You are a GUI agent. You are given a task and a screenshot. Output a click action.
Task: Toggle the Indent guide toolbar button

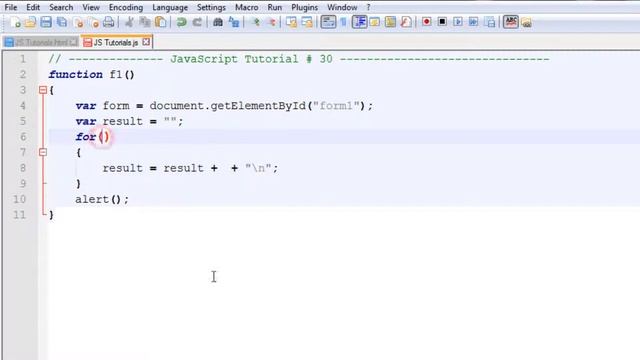[x=360, y=22]
